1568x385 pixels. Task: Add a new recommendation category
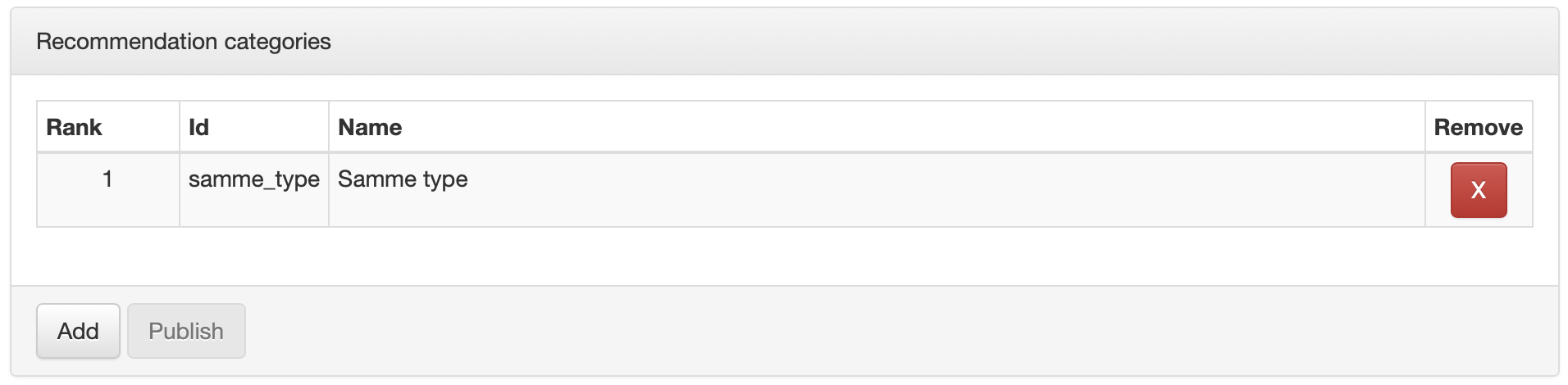click(x=78, y=331)
